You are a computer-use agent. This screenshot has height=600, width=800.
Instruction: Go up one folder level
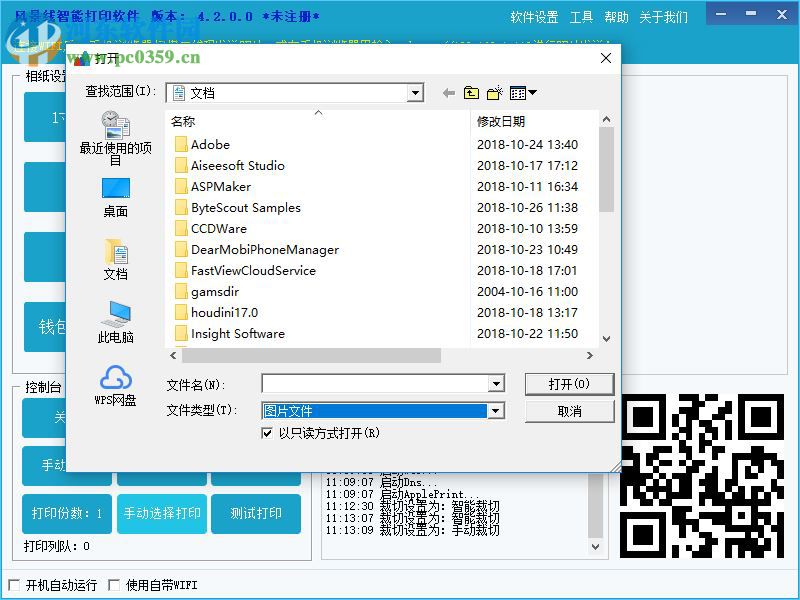click(471, 92)
